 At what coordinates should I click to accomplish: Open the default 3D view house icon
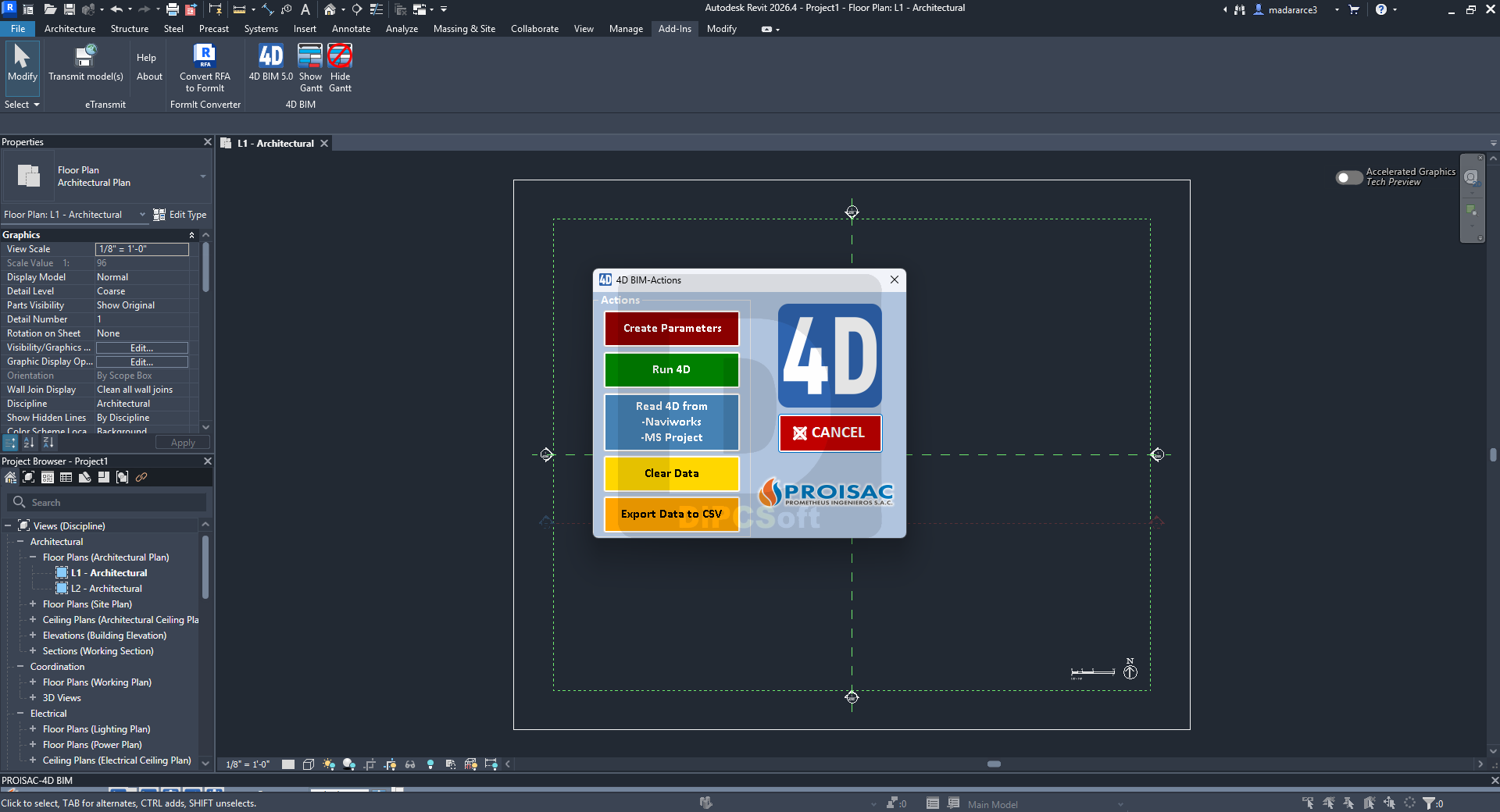click(330, 9)
